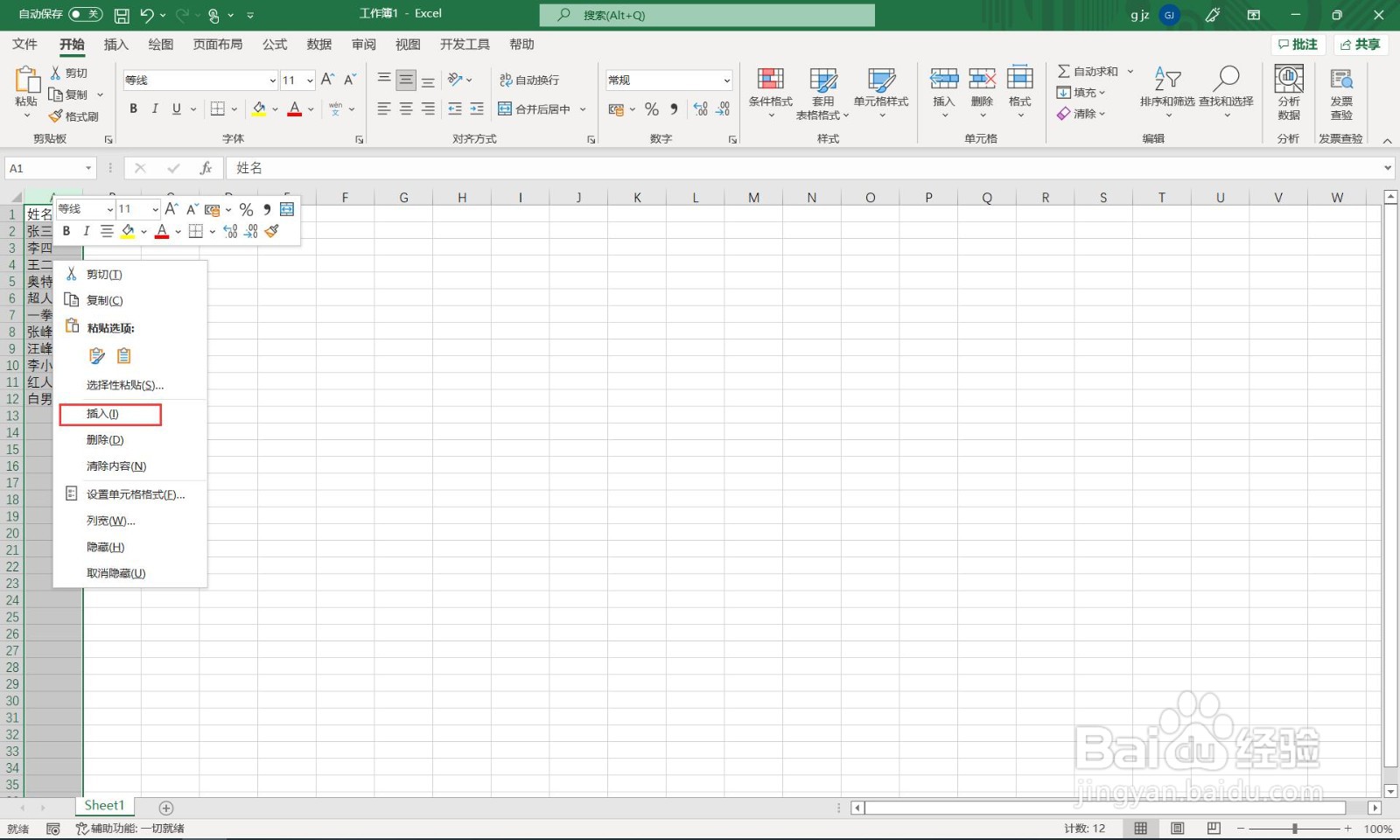The height and width of the screenshot is (840, 1400).
Task: Toggle middle vertical align in ribbon
Action: (406, 80)
